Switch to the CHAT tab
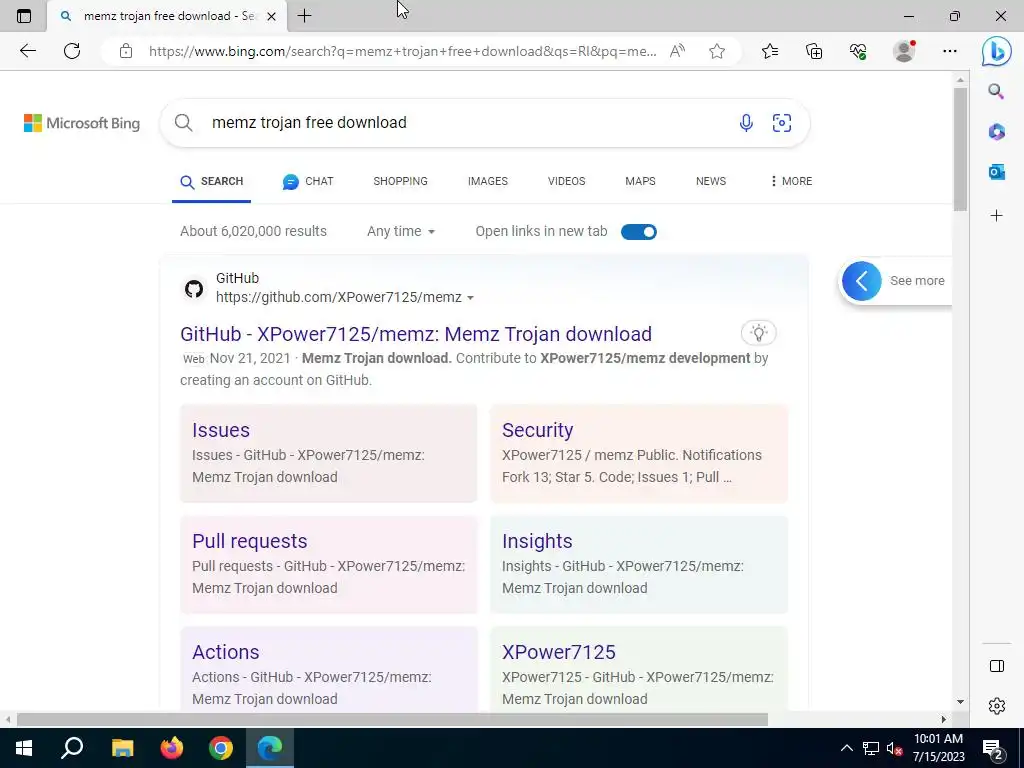1024x768 pixels. point(308,182)
